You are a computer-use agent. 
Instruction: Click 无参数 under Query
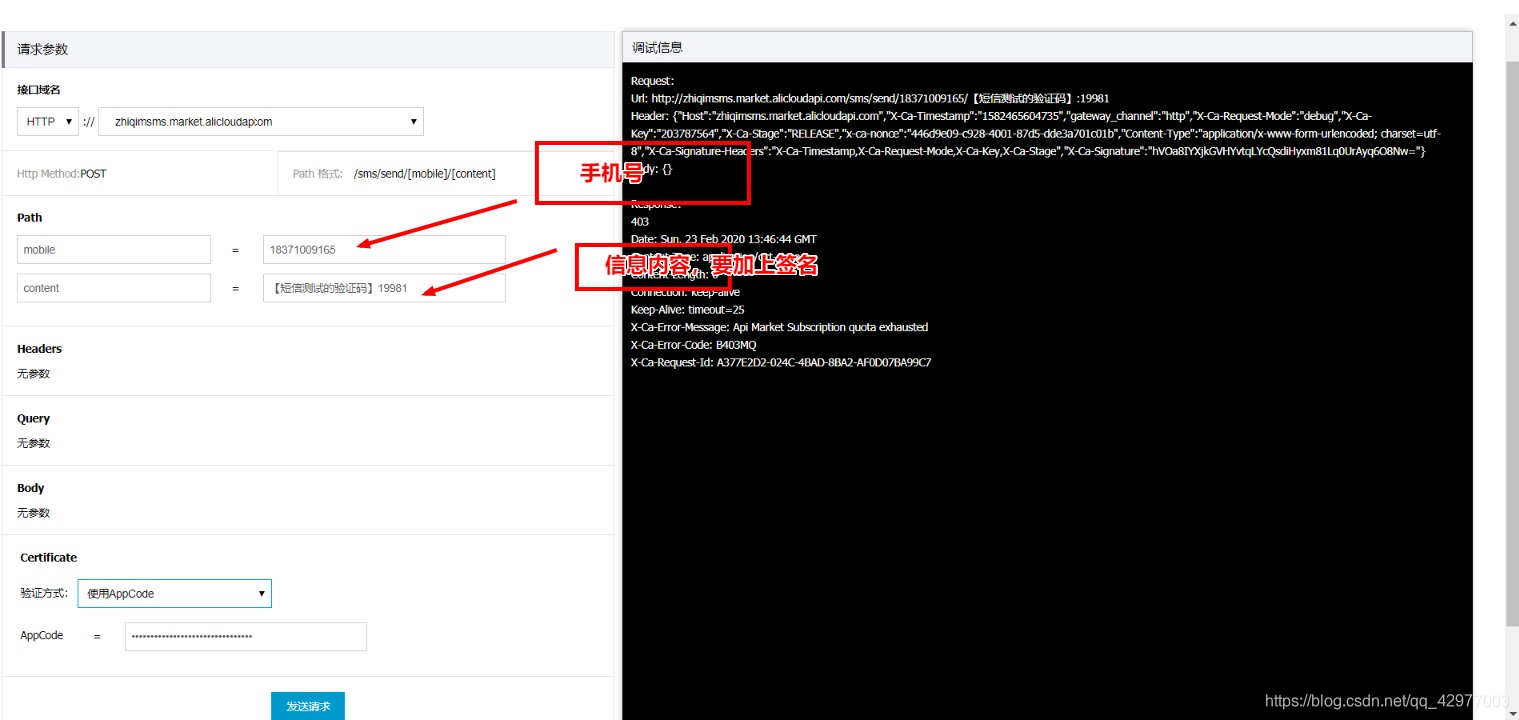(x=33, y=443)
